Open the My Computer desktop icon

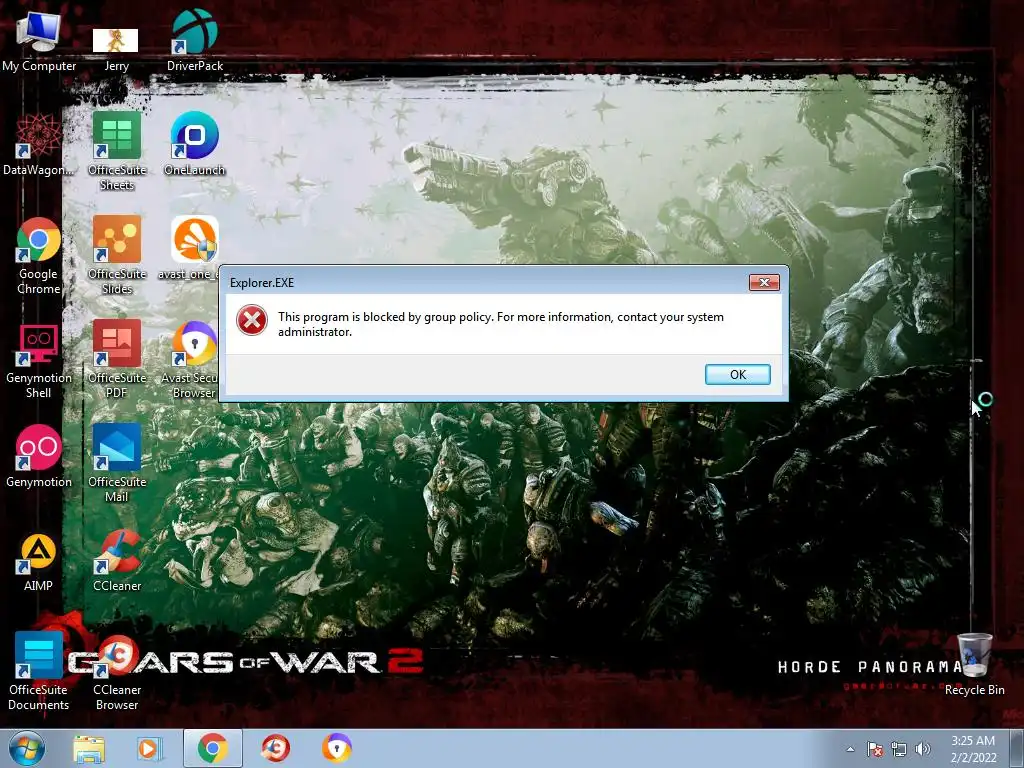click(39, 41)
